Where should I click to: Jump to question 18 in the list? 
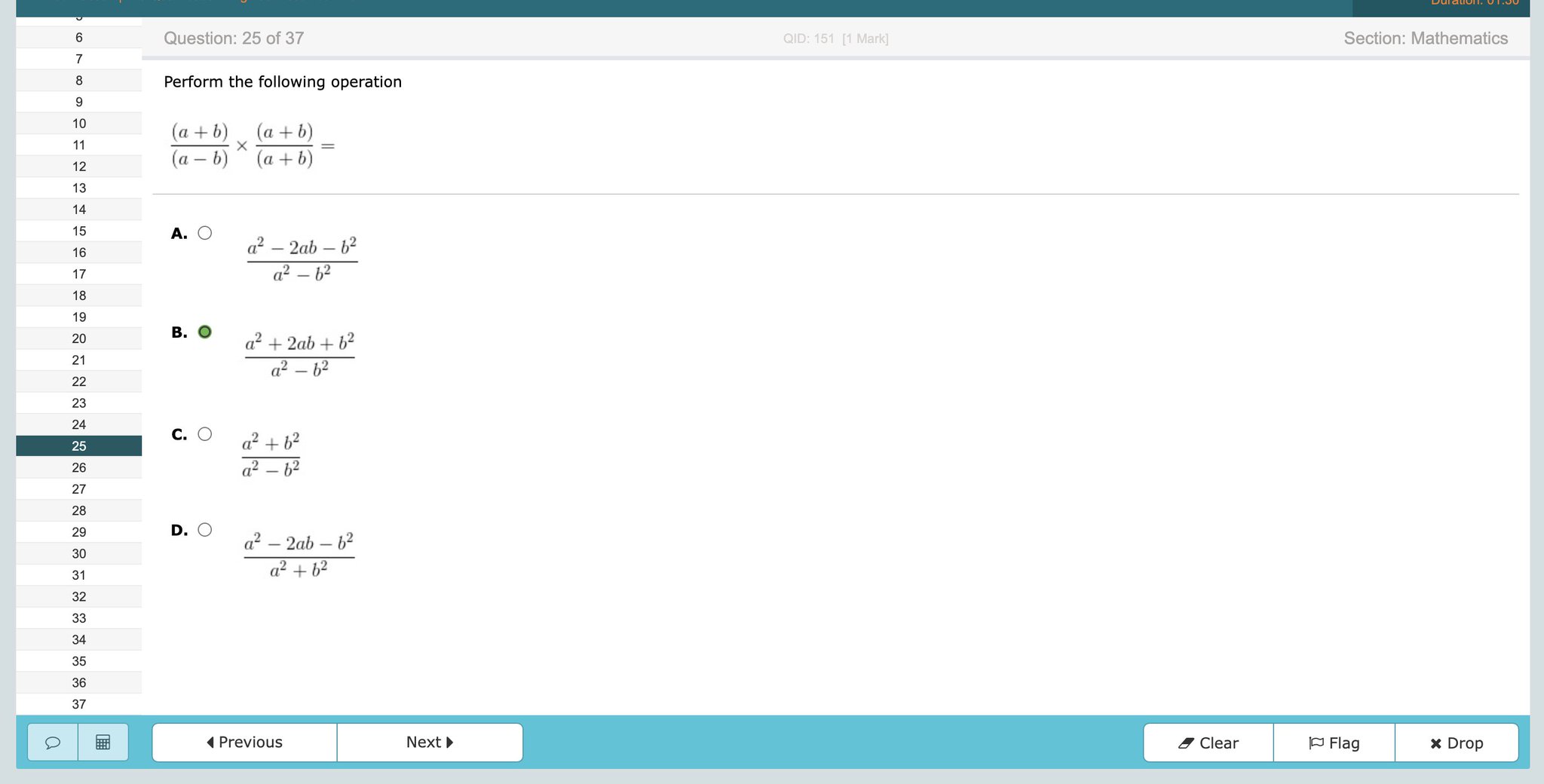[x=79, y=296]
